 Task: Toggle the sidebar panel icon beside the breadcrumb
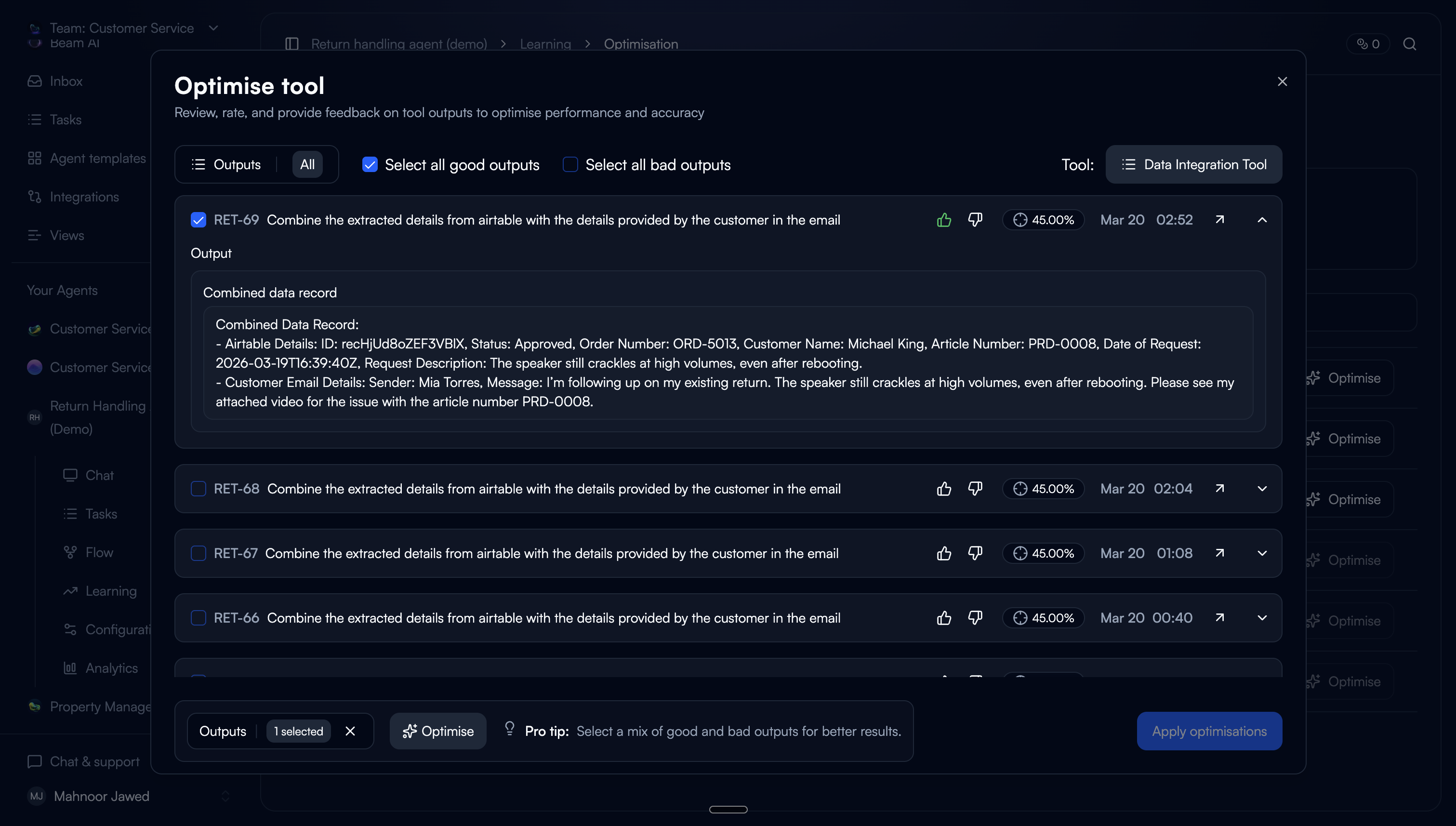tap(291, 44)
